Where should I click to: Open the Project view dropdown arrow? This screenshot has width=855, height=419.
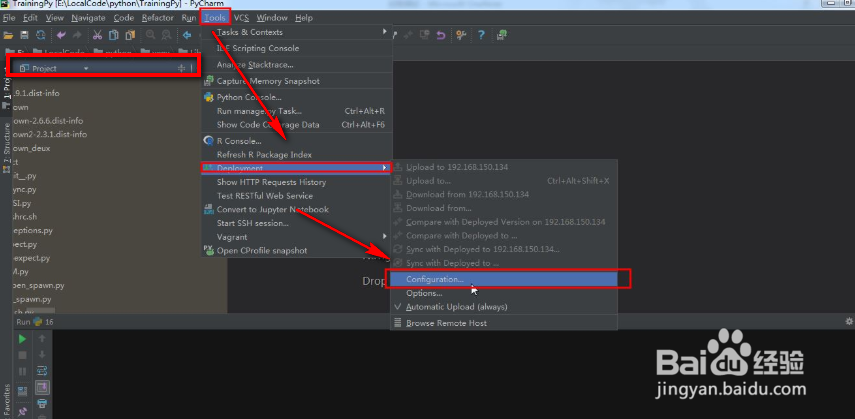(86, 69)
